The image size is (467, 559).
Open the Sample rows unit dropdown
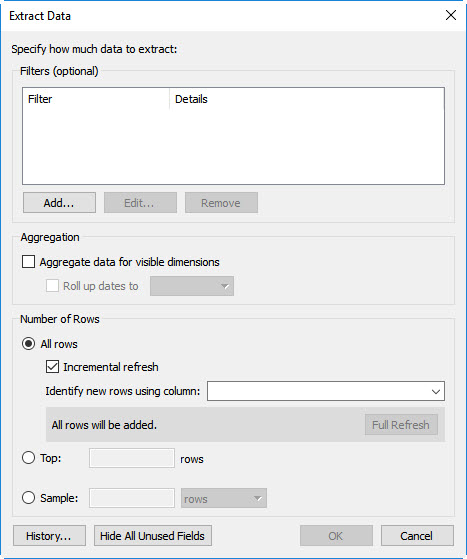pos(224,498)
